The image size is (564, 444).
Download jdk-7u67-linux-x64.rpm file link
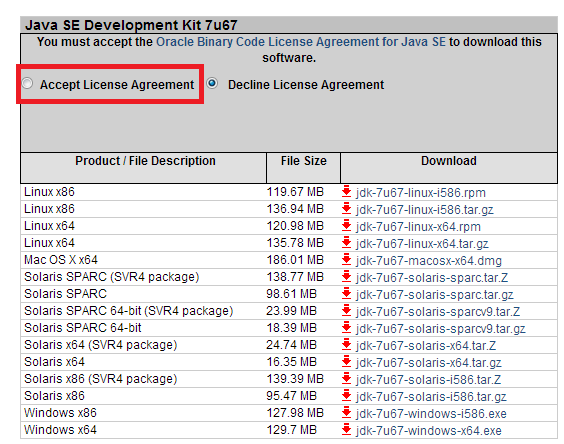[x=418, y=227]
